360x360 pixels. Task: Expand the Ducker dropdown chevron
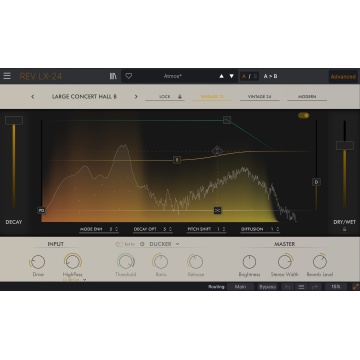click(177, 244)
